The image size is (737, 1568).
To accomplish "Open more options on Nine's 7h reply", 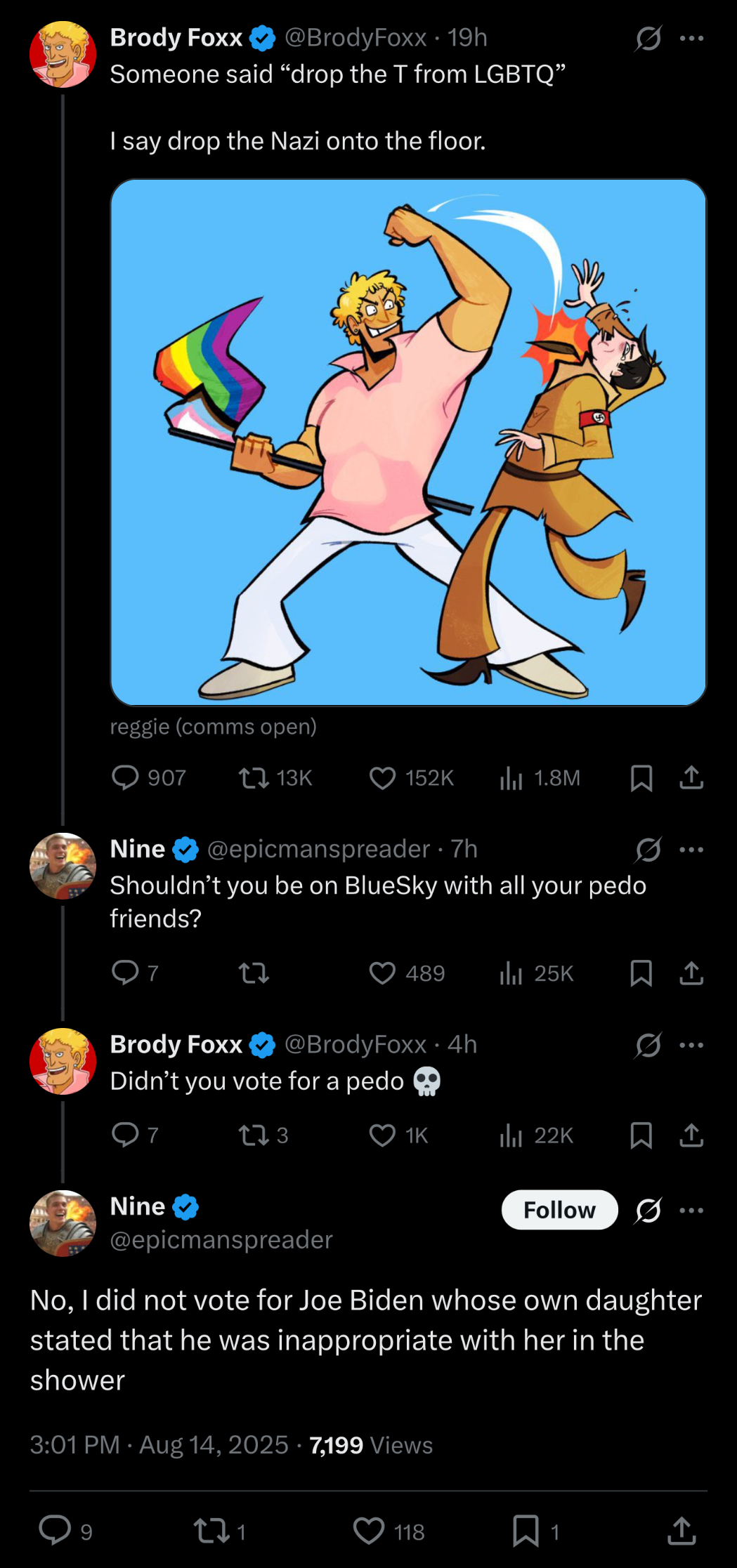I will click(691, 850).
